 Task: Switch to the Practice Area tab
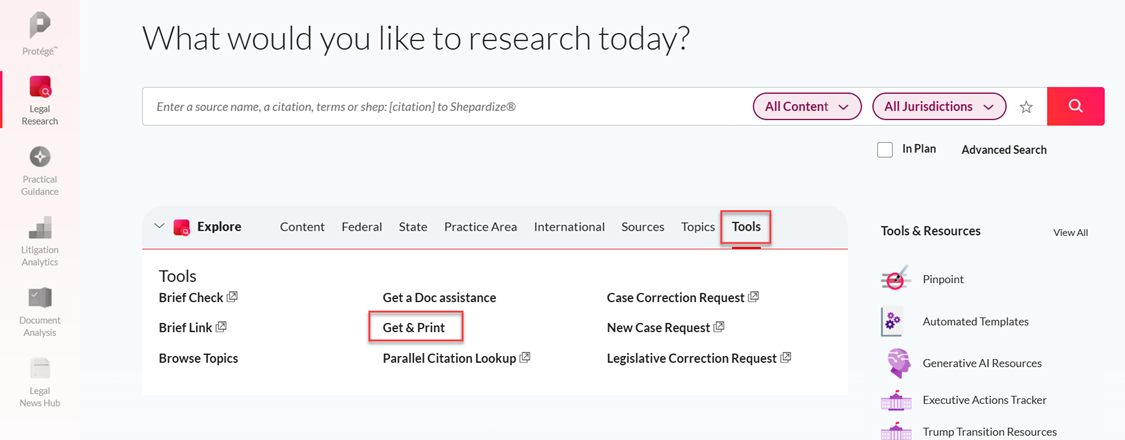[x=480, y=227]
